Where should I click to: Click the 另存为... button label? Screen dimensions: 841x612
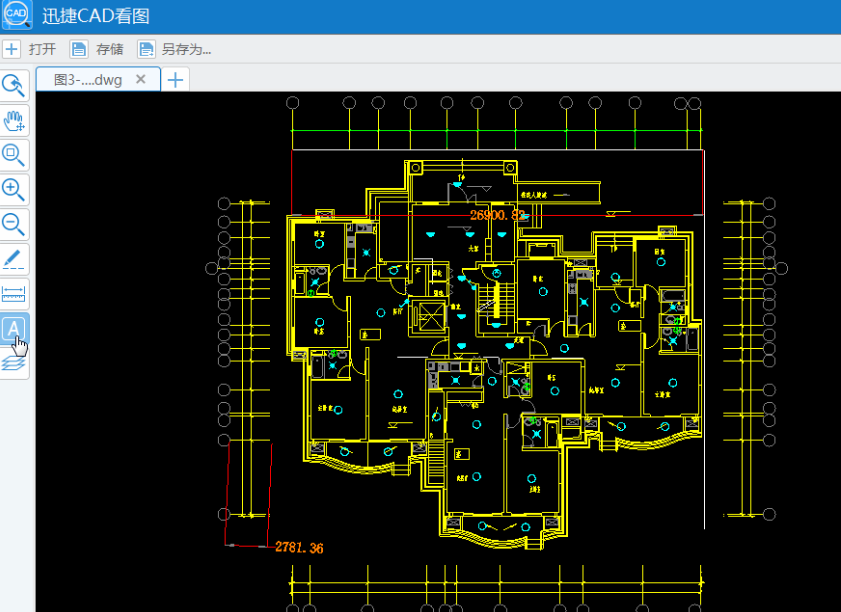(x=187, y=49)
